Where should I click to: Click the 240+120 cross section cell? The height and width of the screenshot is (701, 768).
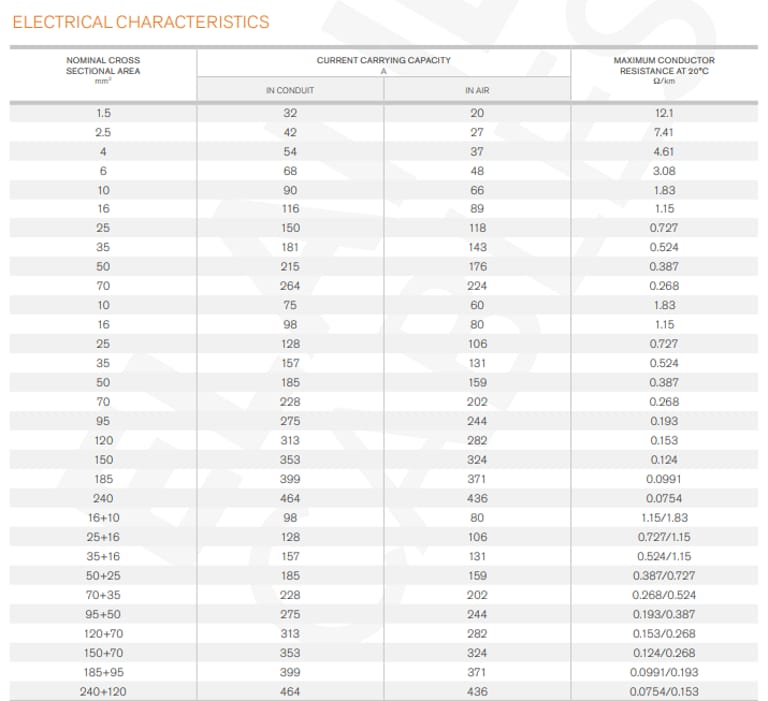tap(103, 691)
